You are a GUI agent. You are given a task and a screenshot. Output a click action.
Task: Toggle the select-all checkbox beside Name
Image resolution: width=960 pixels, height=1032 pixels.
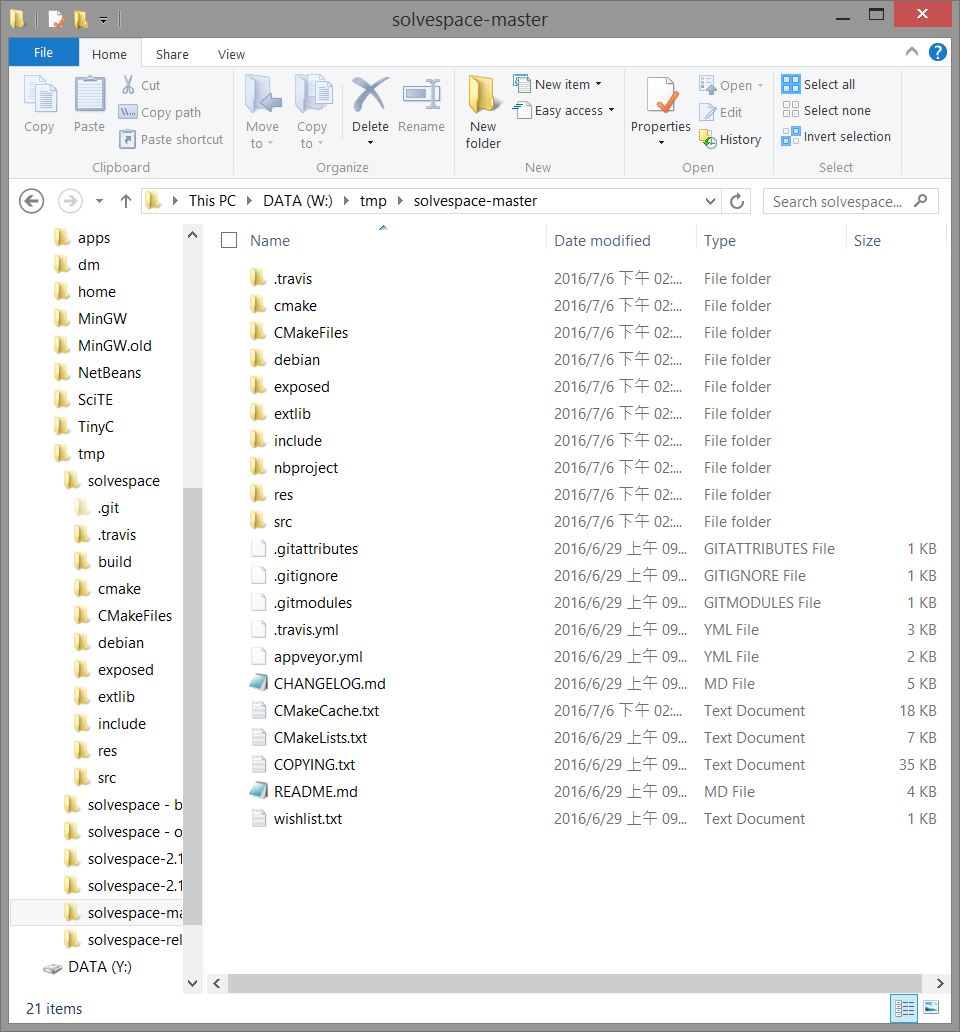[228, 240]
